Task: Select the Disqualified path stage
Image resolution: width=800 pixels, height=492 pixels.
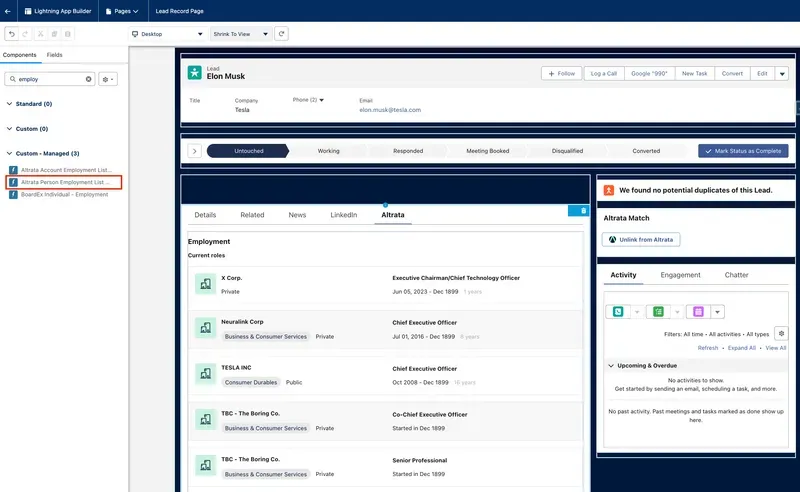Action: point(567,151)
